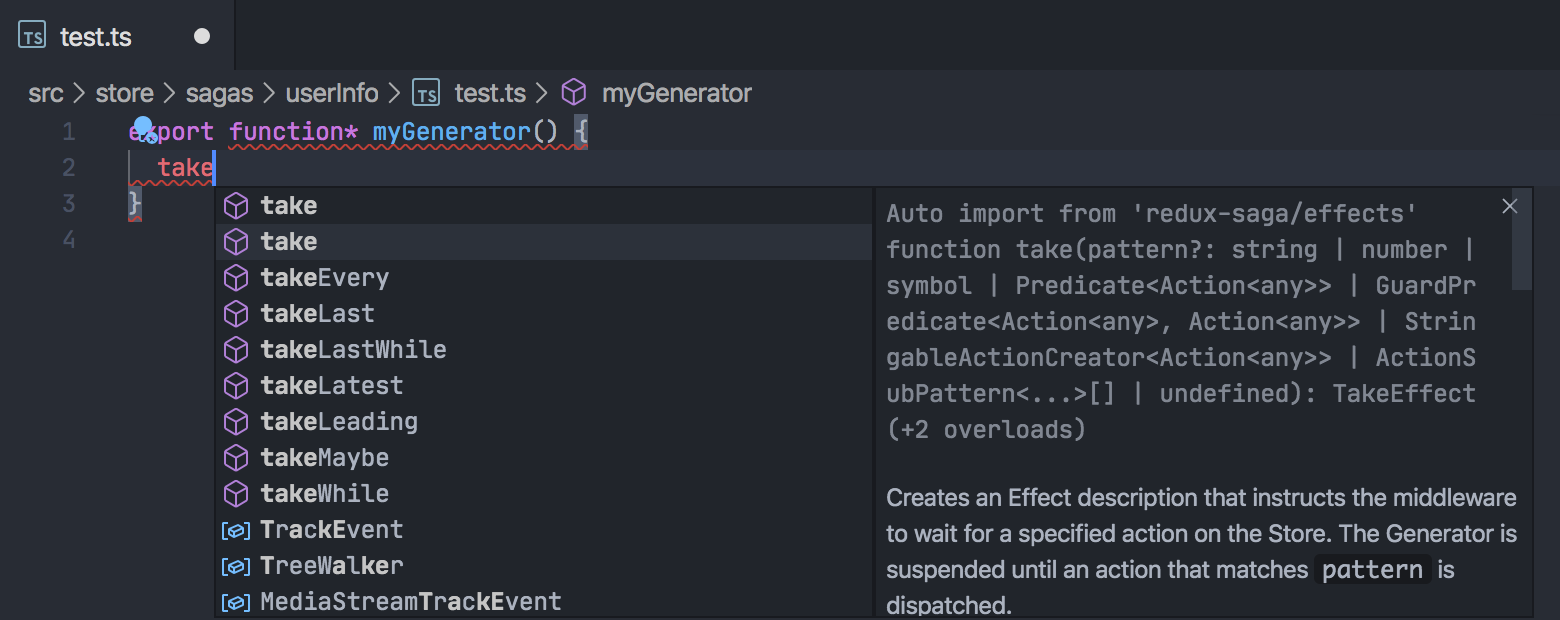
Task: Click the takeMaybe suggestion in the list
Action: (325, 457)
